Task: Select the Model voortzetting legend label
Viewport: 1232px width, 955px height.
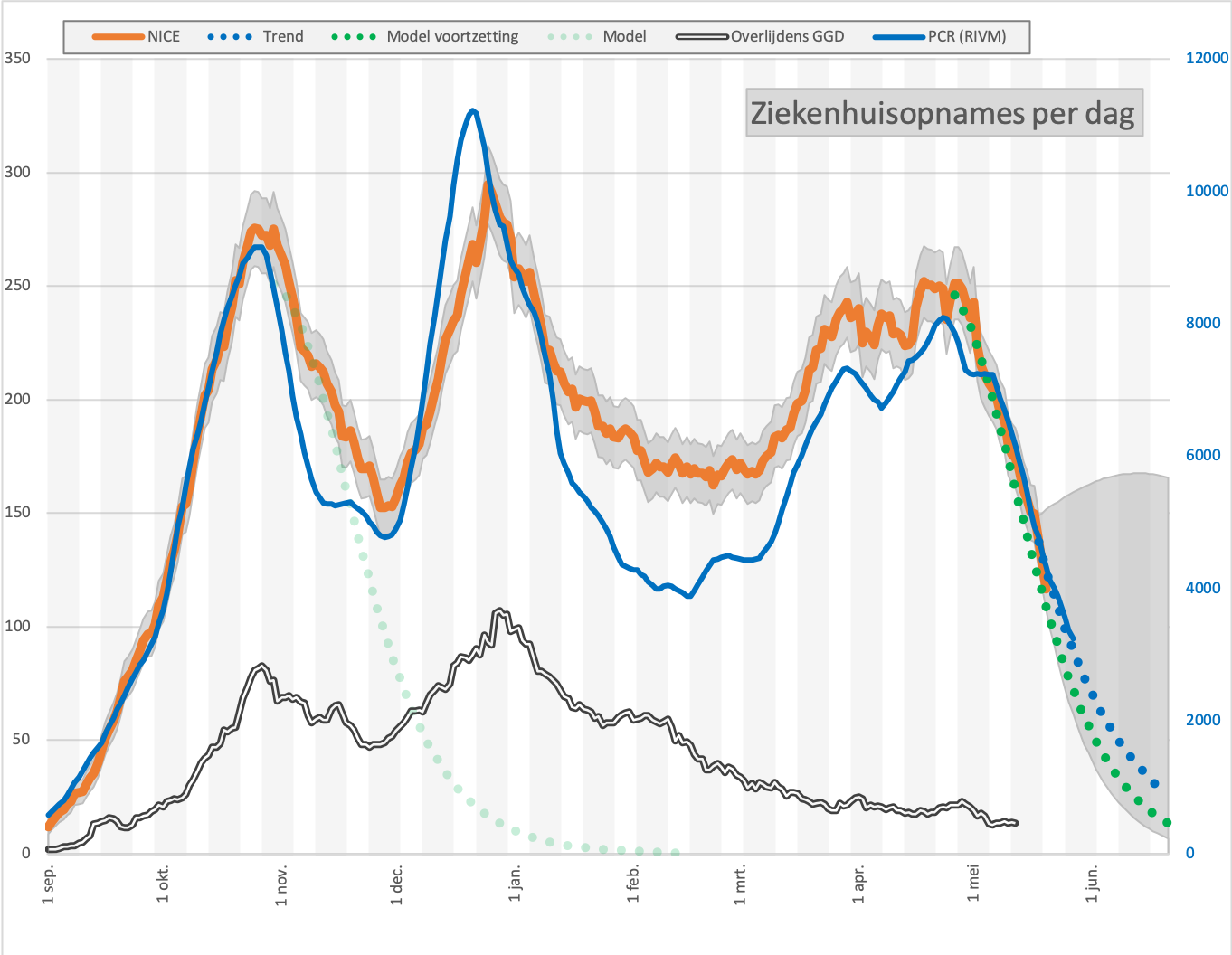Action: tap(452, 37)
